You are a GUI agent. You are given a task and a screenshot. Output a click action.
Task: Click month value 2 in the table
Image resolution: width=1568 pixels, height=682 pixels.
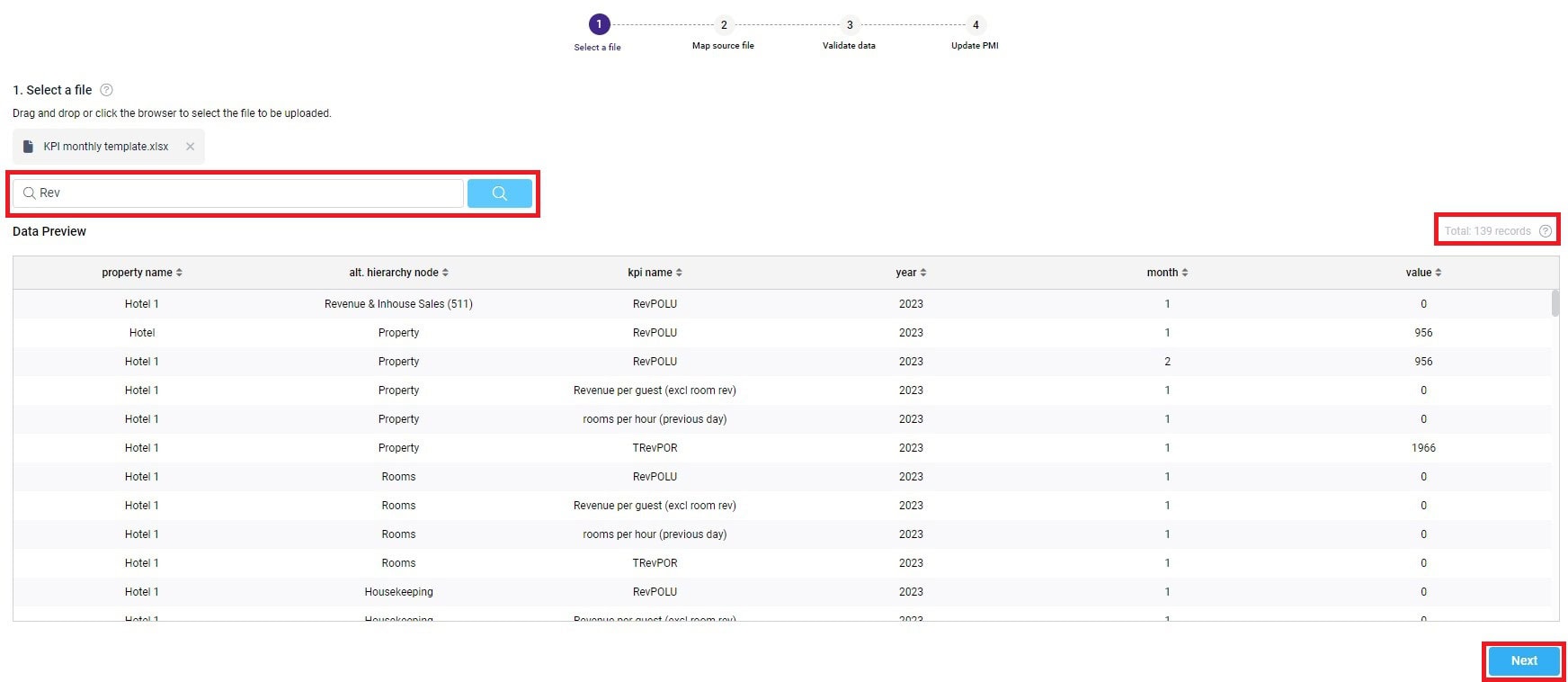pyautogui.click(x=1167, y=362)
